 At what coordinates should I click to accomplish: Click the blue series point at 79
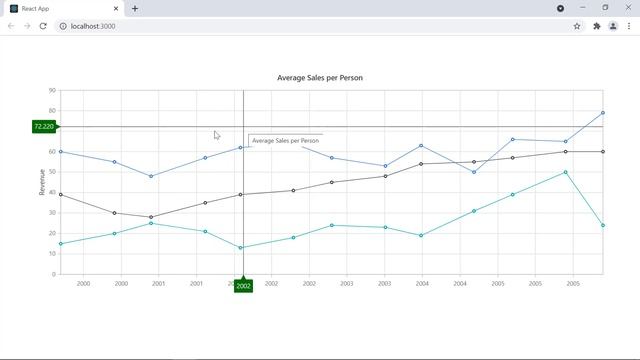pyautogui.click(x=603, y=113)
